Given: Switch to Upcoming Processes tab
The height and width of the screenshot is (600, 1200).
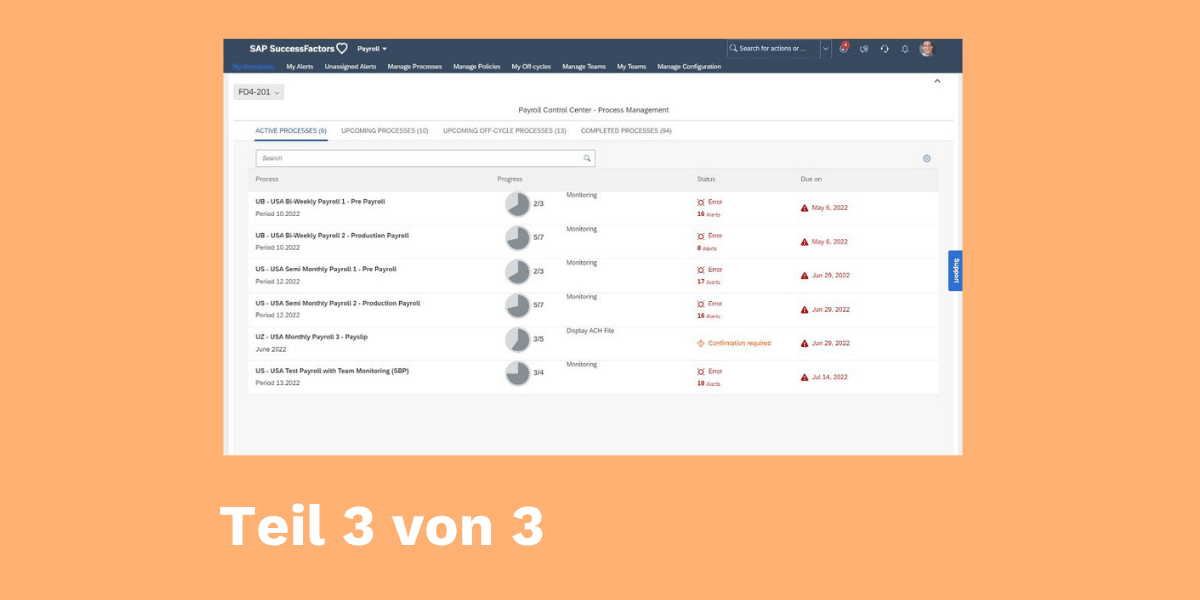Looking at the screenshot, I should pyautogui.click(x=384, y=130).
